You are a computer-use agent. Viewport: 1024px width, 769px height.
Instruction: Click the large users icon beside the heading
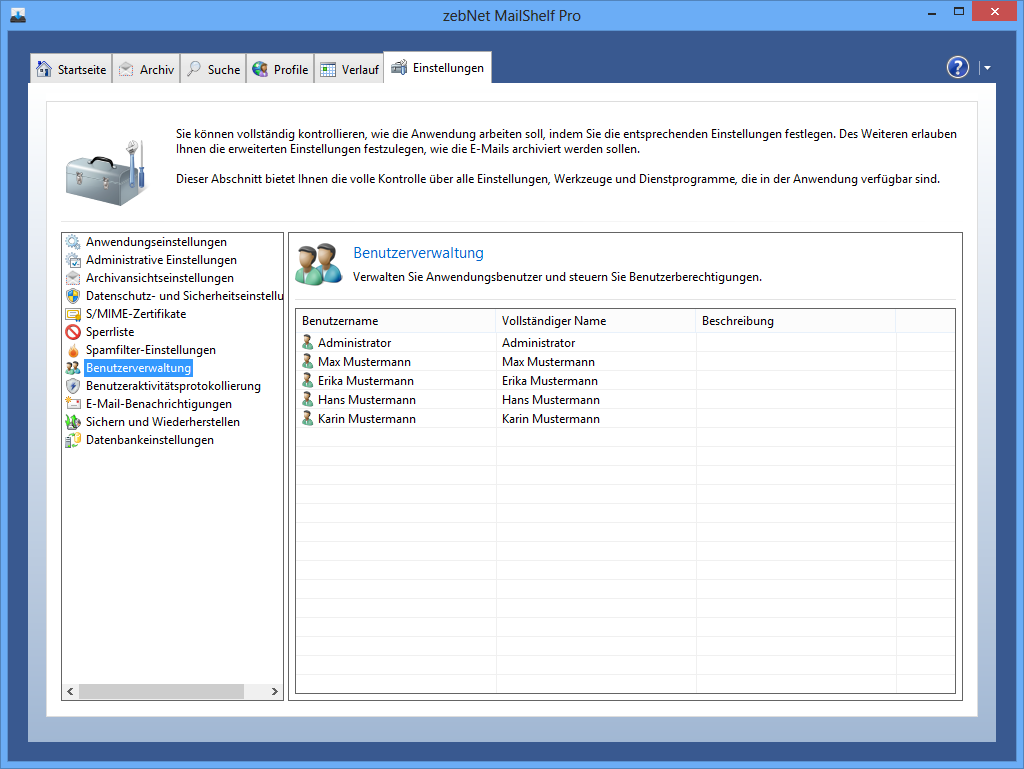[319, 264]
